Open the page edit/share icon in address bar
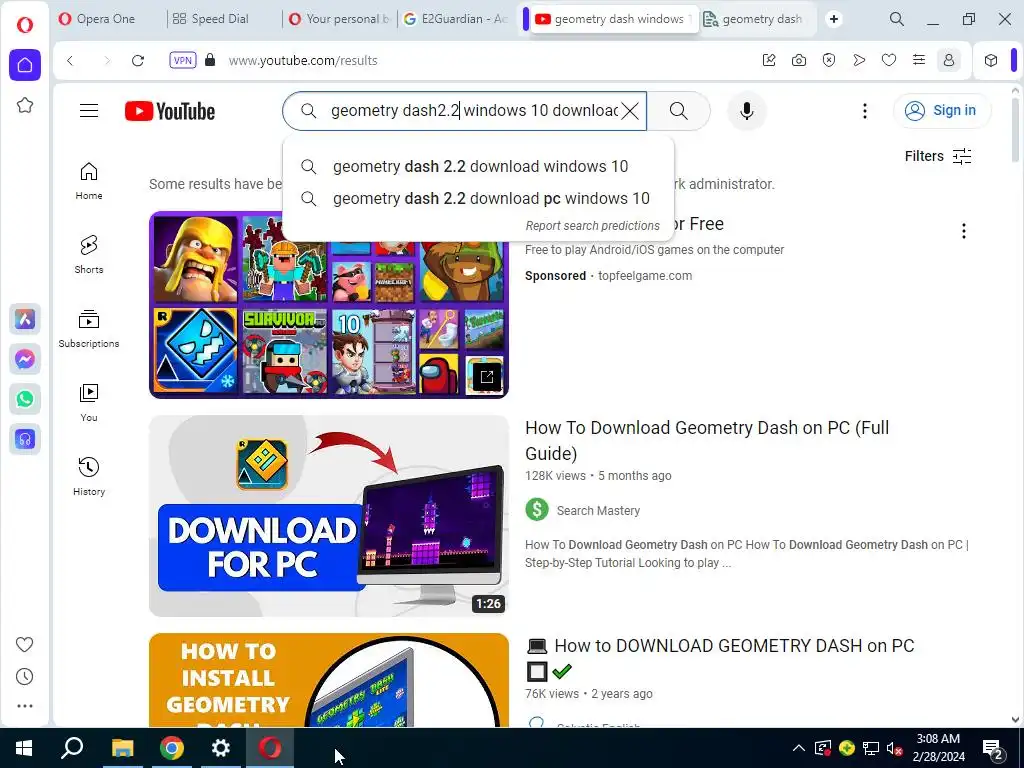Screen dimensions: 1024x768 point(769,61)
